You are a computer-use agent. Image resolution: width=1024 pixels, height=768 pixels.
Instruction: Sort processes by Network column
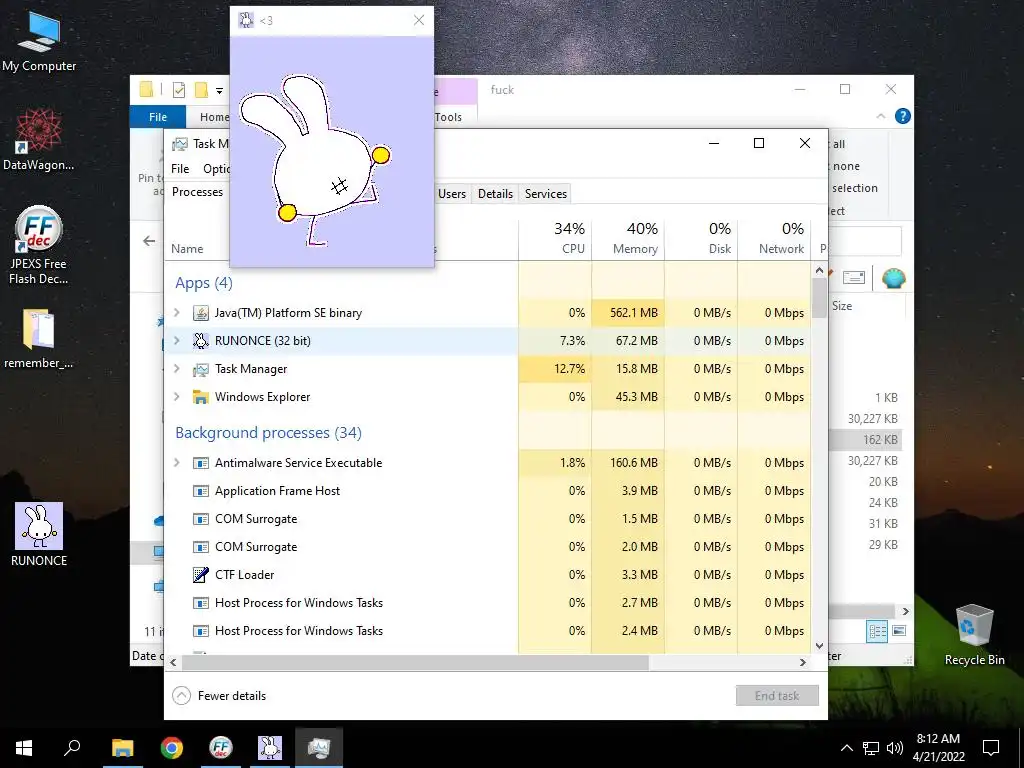(775, 238)
